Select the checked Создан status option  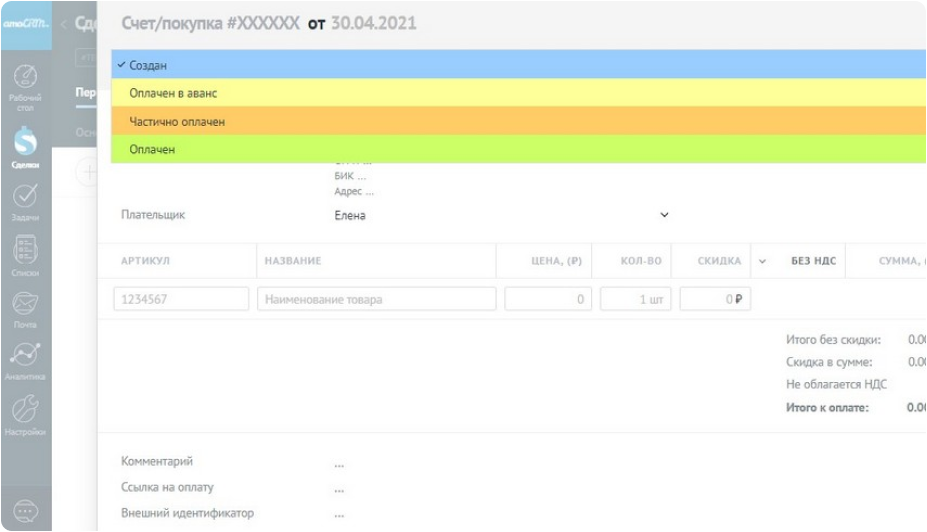[x=148, y=65]
